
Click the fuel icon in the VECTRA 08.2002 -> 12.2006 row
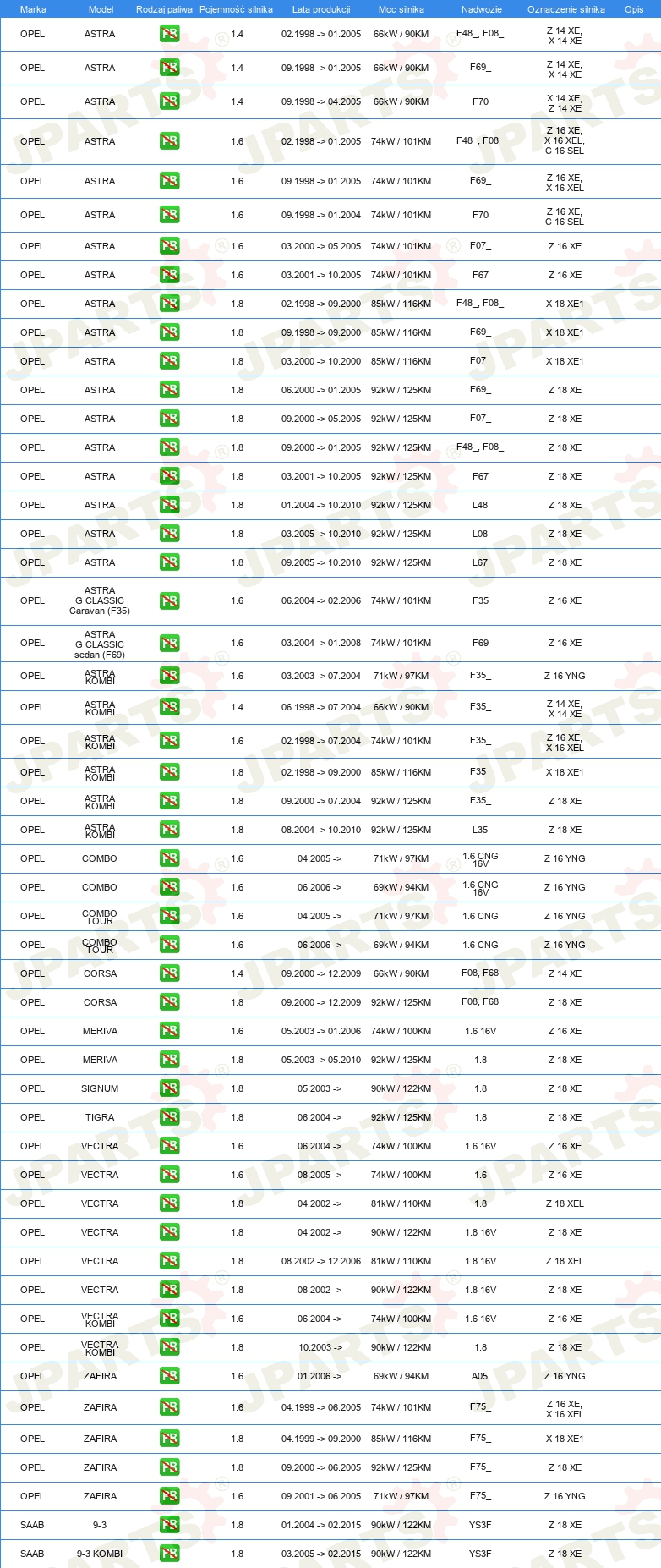pos(169,1260)
